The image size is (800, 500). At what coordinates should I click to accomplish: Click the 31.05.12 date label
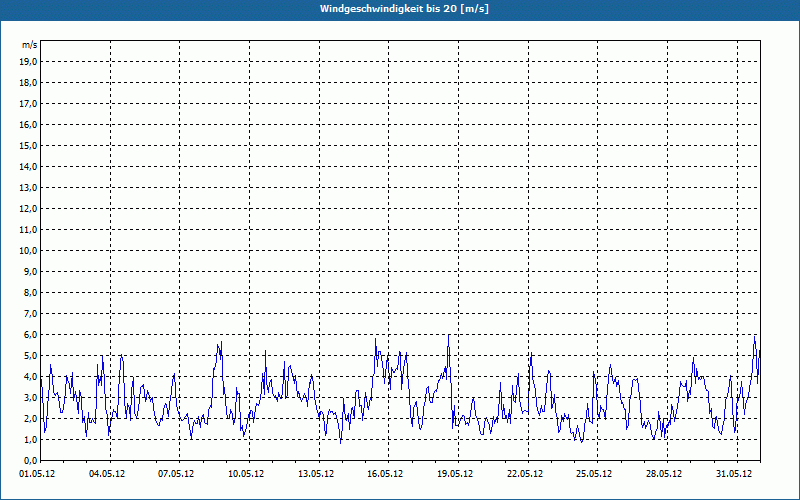[734, 473]
